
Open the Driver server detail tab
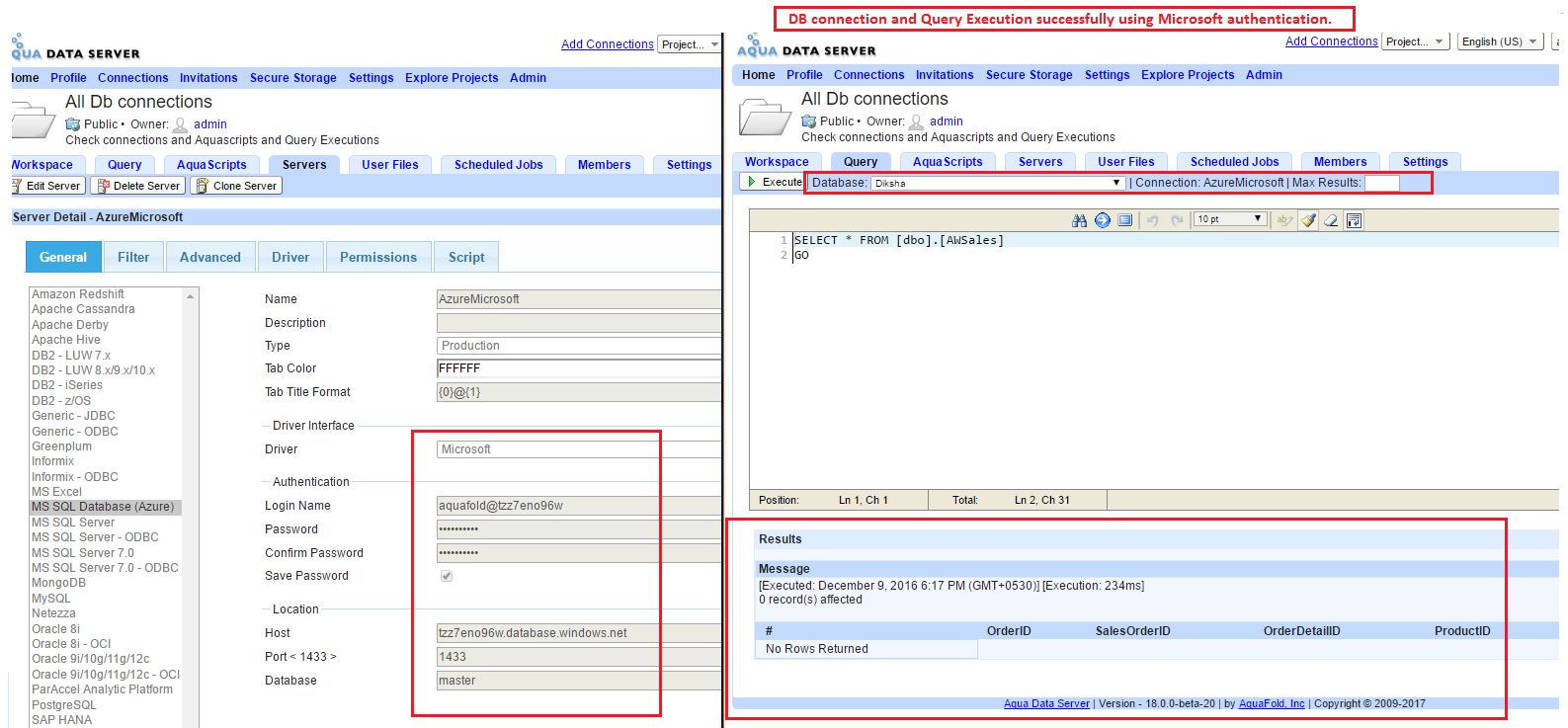(x=290, y=257)
